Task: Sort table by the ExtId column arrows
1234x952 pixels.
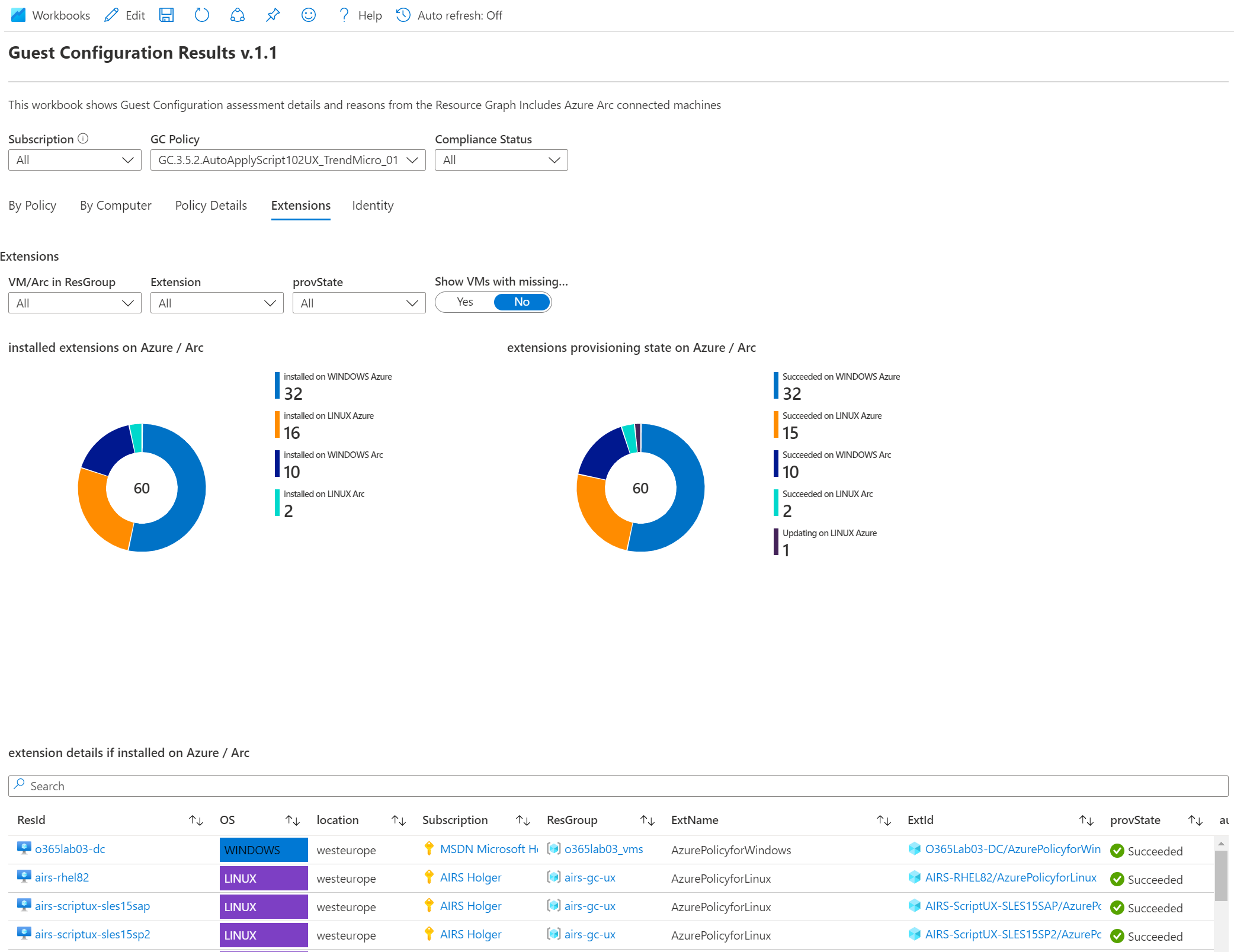Action: 1086,820
